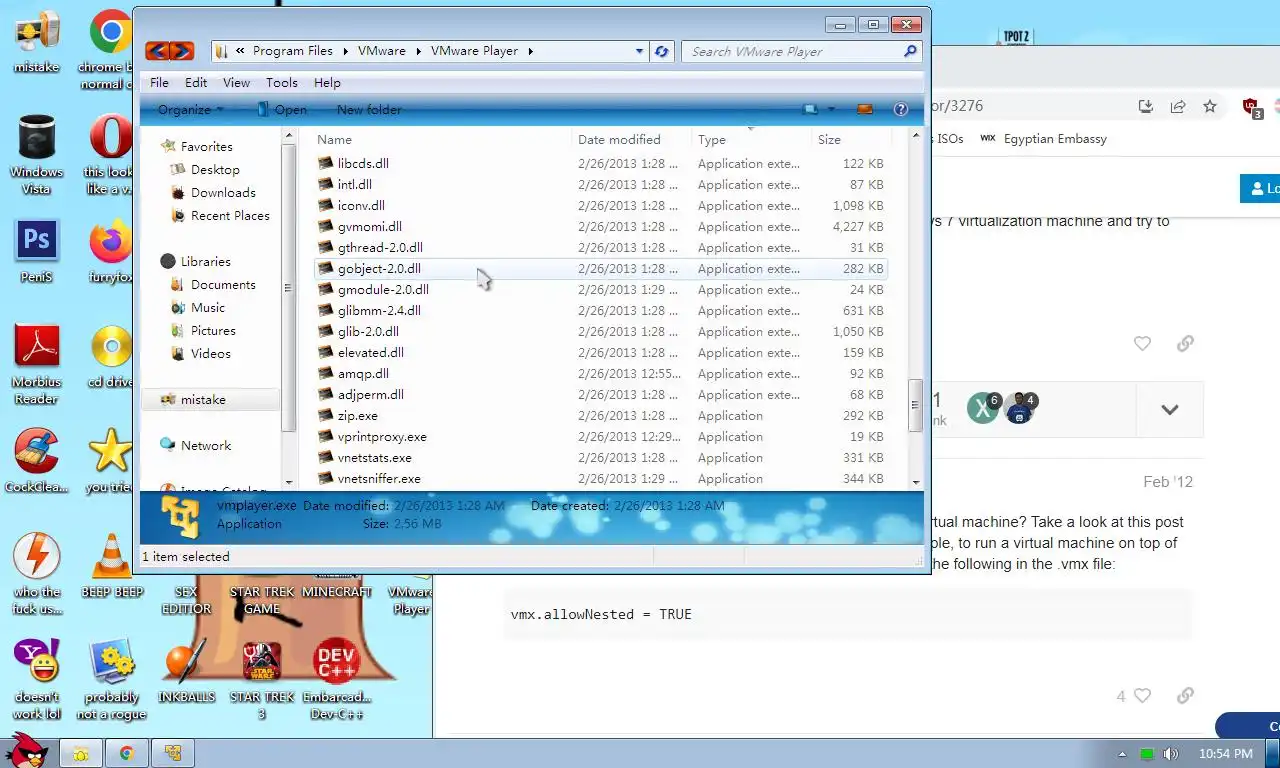This screenshot has width=1280, height=768.
Task: Open the Edit menu
Action: tap(196, 83)
